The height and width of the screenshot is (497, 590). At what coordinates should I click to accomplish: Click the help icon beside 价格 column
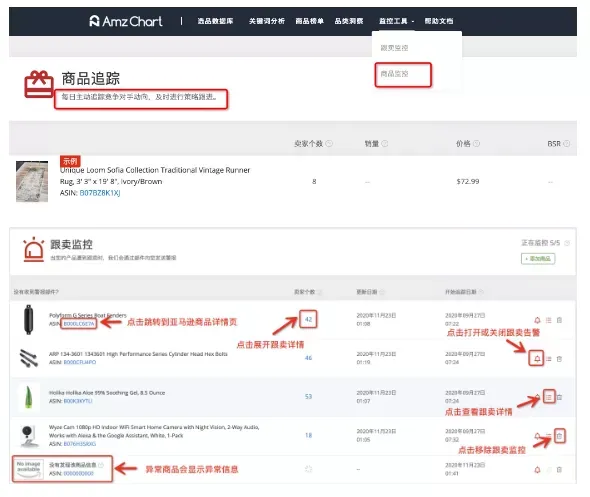476,143
